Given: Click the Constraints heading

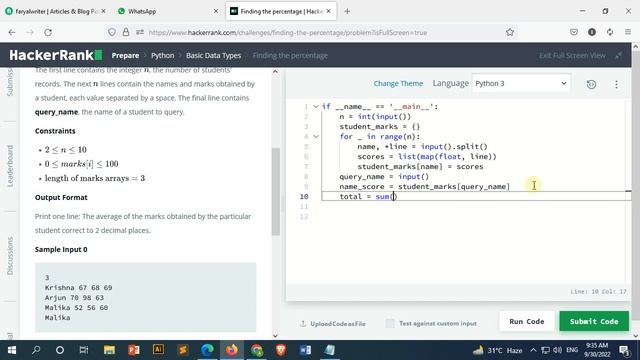Looking at the screenshot, I should click(x=55, y=131).
